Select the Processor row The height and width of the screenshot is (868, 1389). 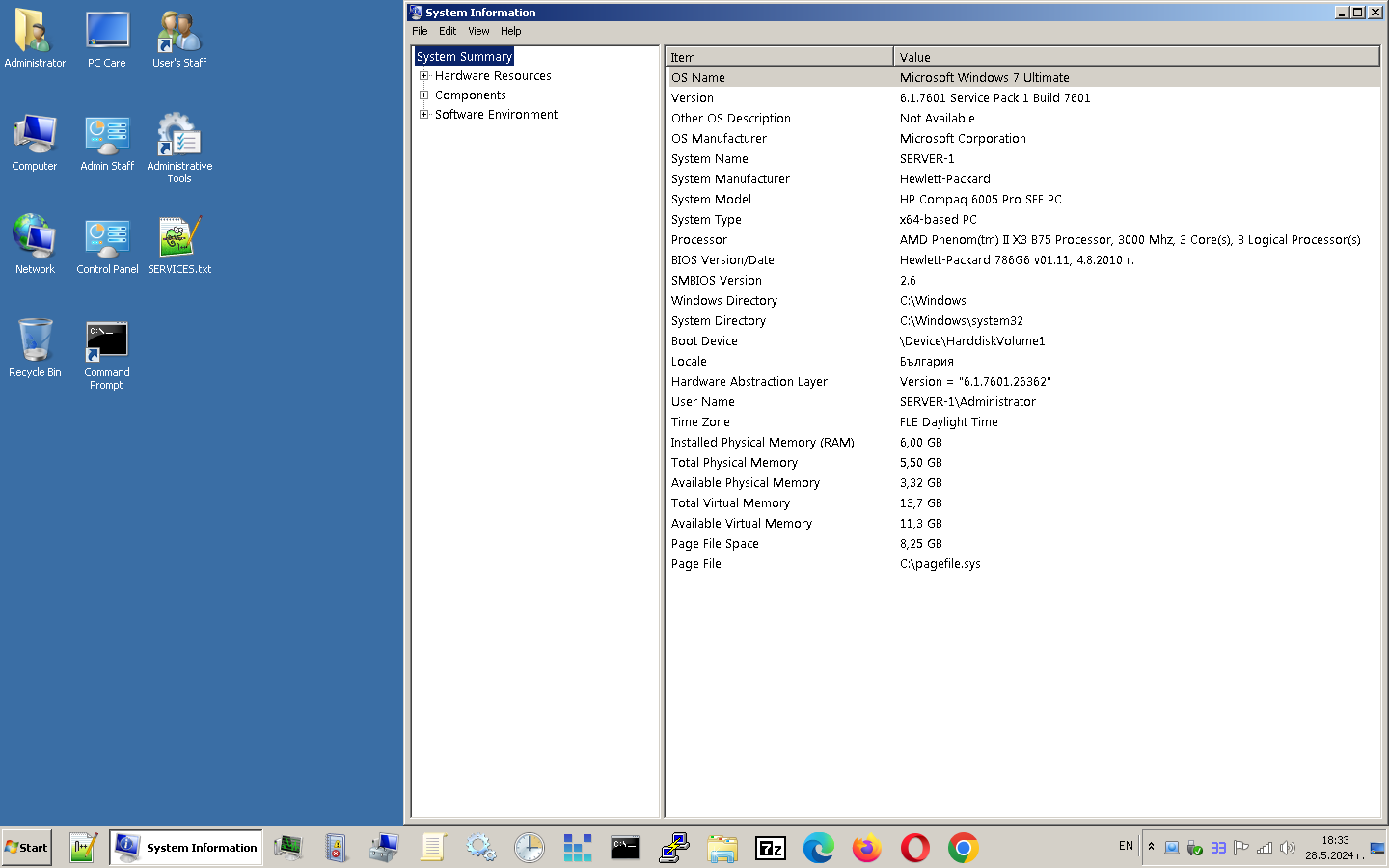coord(1022,239)
